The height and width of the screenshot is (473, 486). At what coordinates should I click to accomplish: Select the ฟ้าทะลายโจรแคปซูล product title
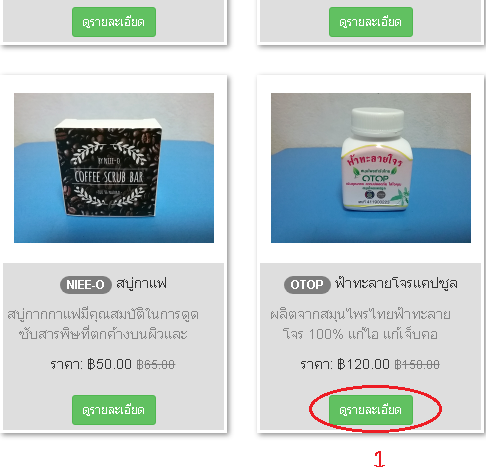396,284
